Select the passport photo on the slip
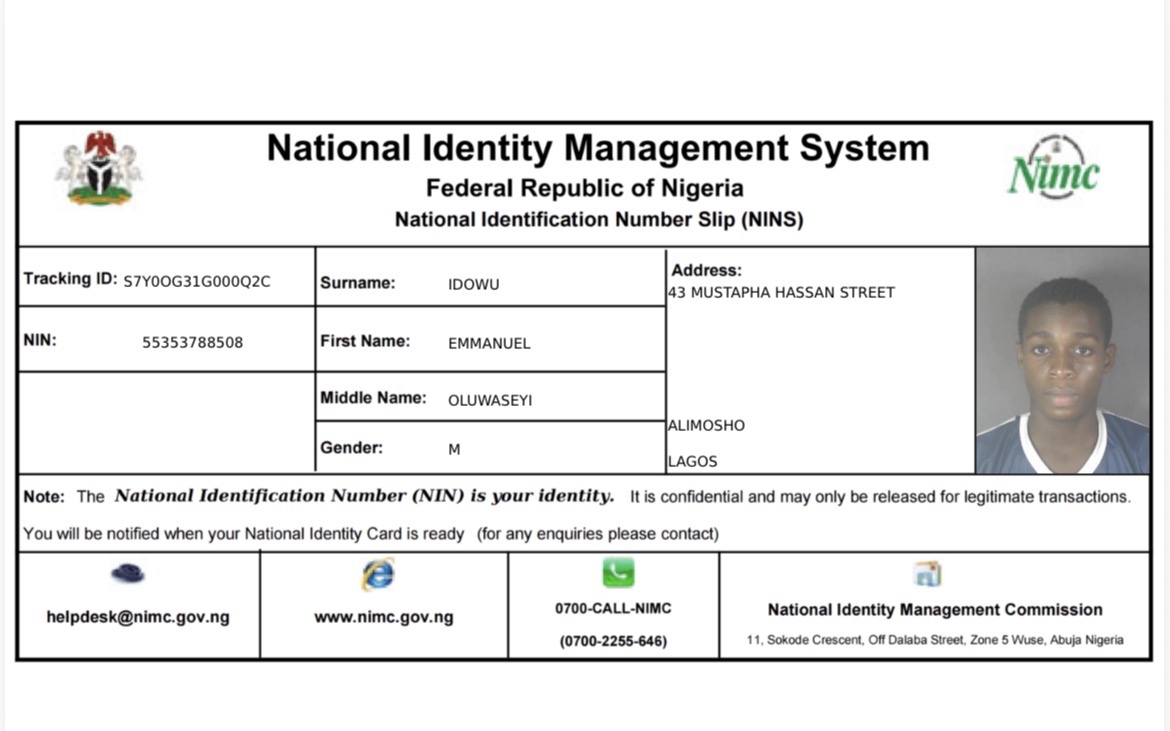Image resolution: width=1170 pixels, height=731 pixels. tap(1062, 360)
